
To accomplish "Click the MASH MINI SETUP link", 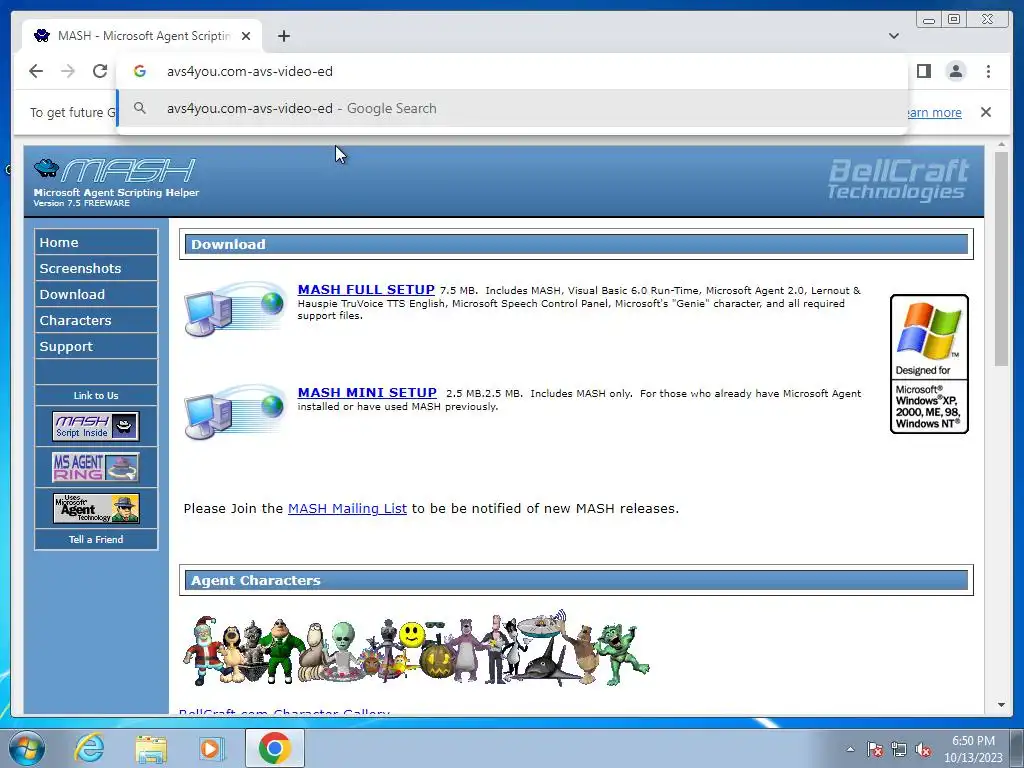I will [x=367, y=392].
